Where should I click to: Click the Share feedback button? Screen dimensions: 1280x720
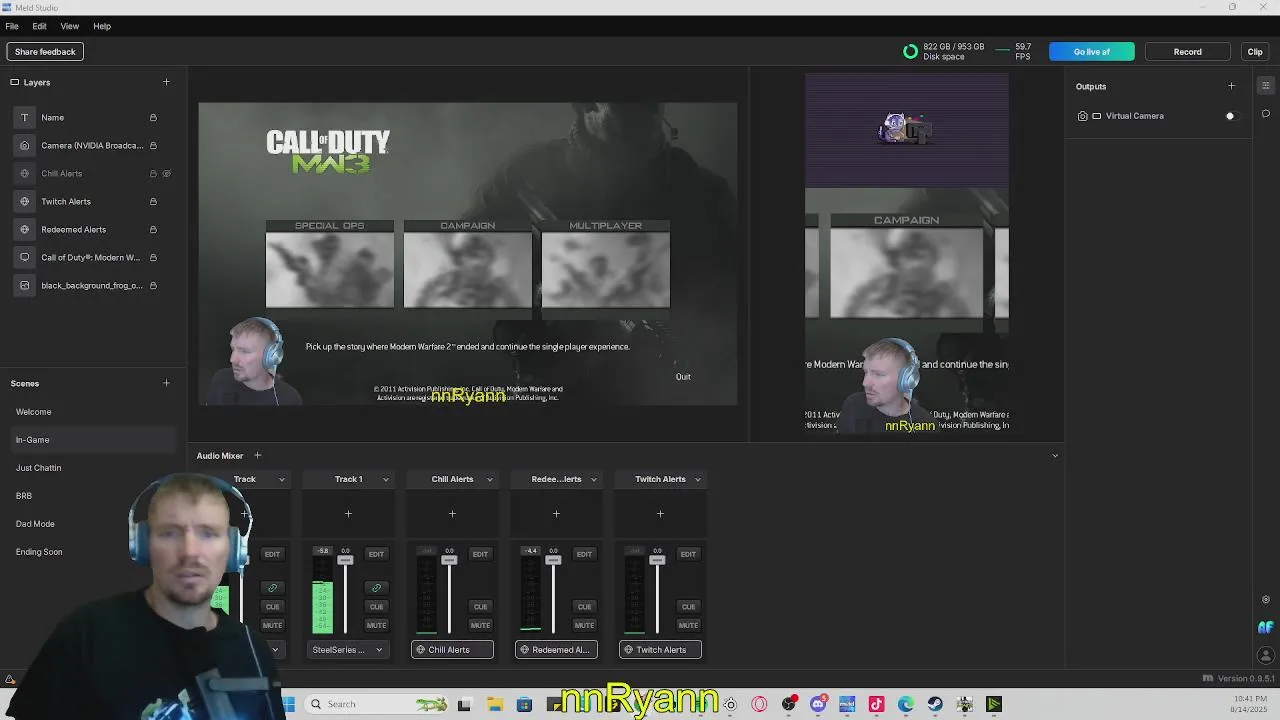coord(45,52)
